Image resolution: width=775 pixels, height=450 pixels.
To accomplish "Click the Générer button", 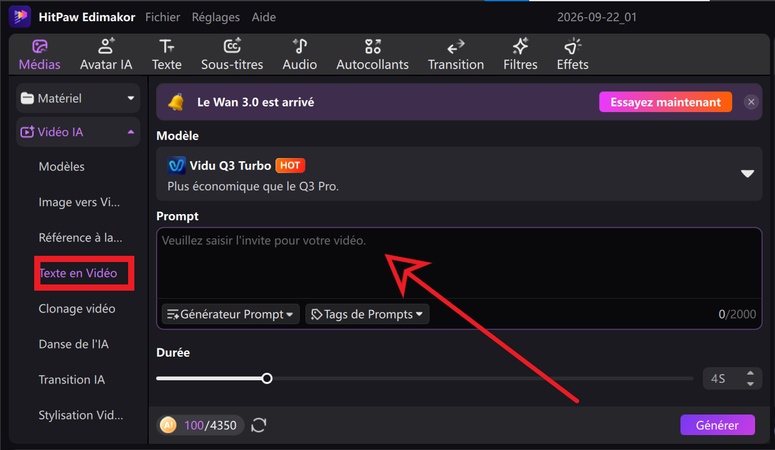I will (x=717, y=425).
